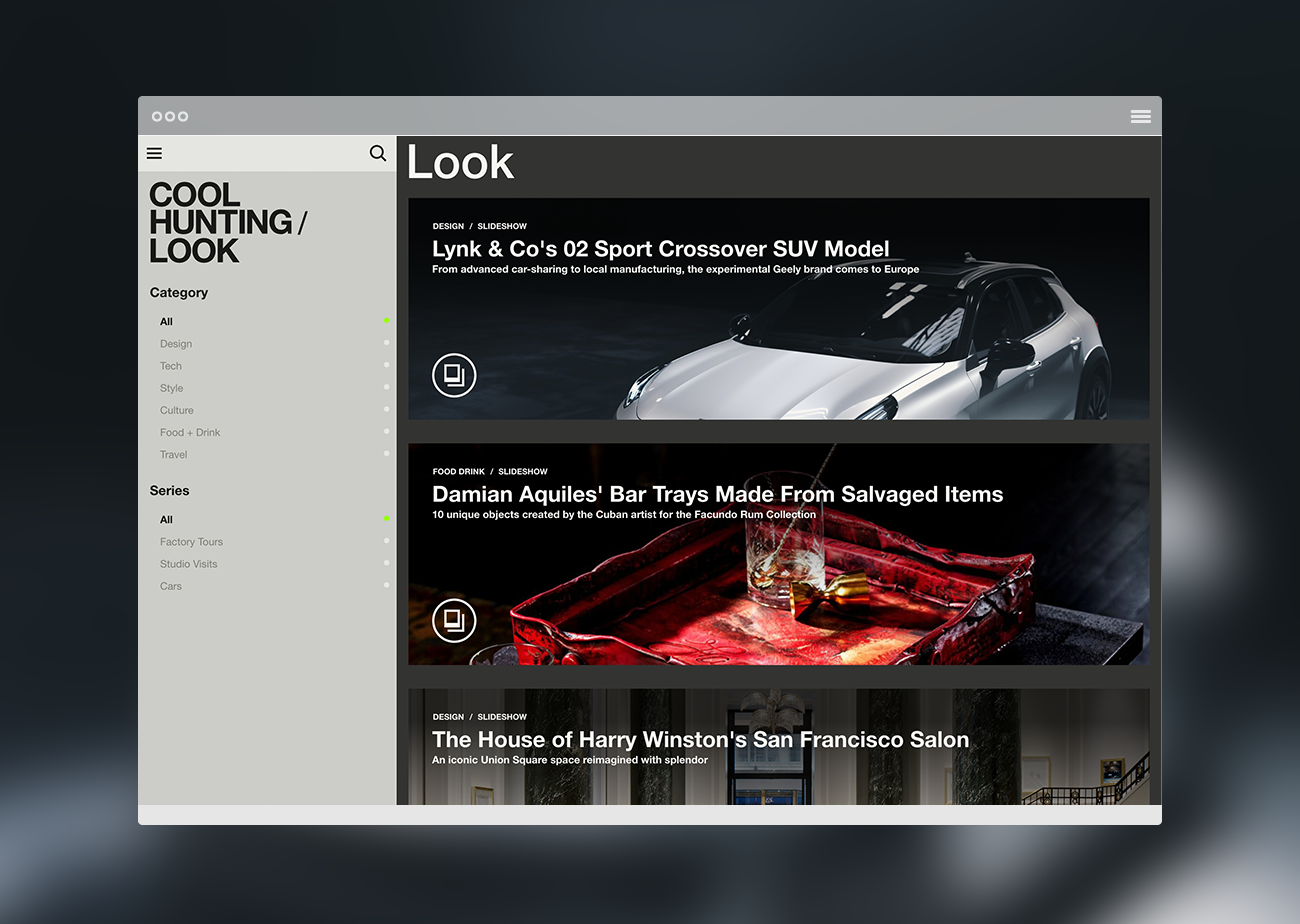Image resolution: width=1300 pixels, height=924 pixels.
Task: Select Factory Tours series
Action: (191, 542)
